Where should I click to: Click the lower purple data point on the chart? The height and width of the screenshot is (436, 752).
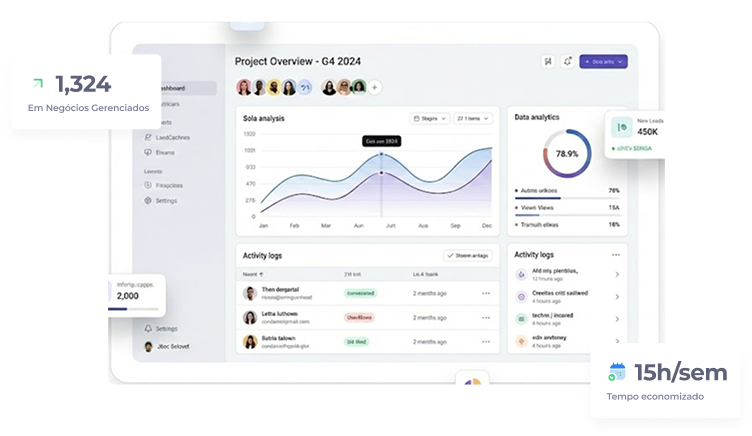click(381, 173)
